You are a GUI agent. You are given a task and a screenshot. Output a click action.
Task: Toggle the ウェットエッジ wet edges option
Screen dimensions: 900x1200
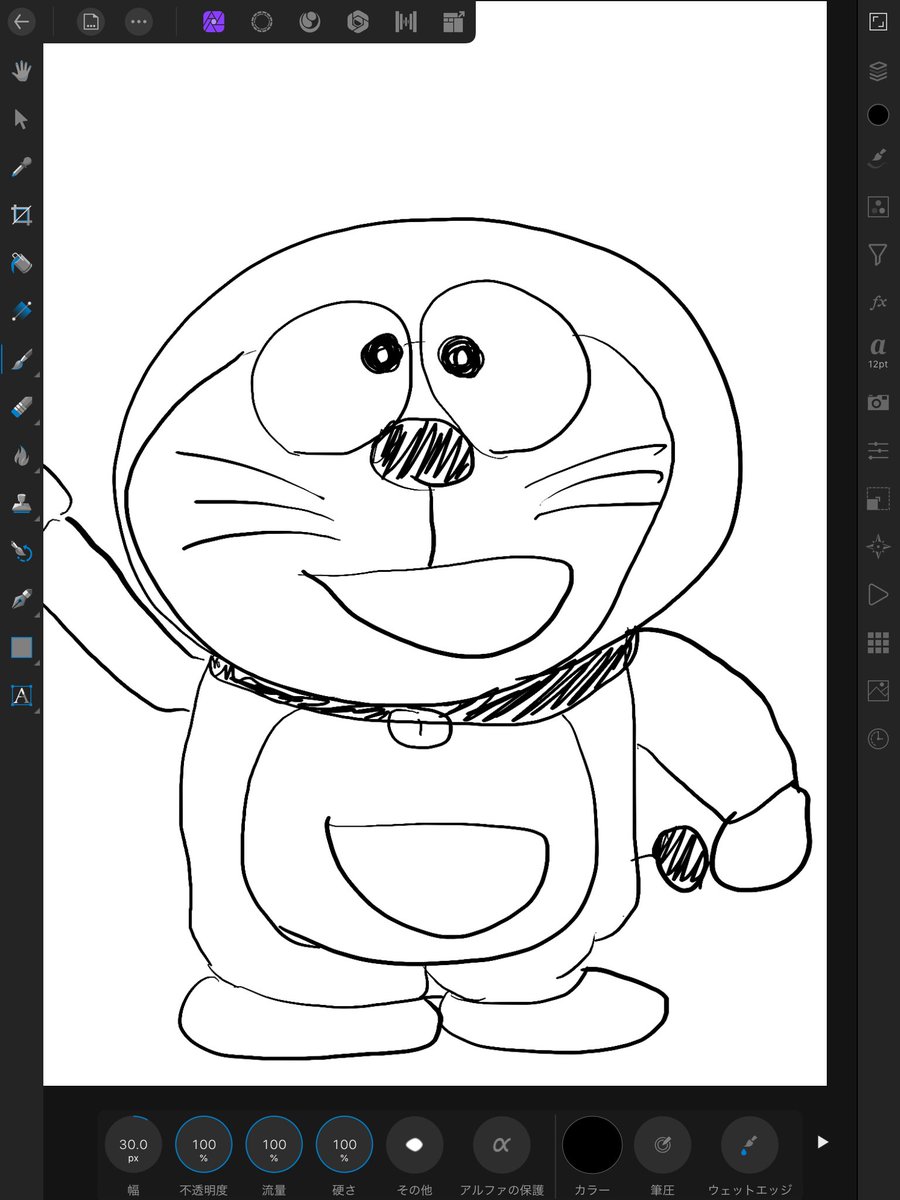coord(750,1144)
